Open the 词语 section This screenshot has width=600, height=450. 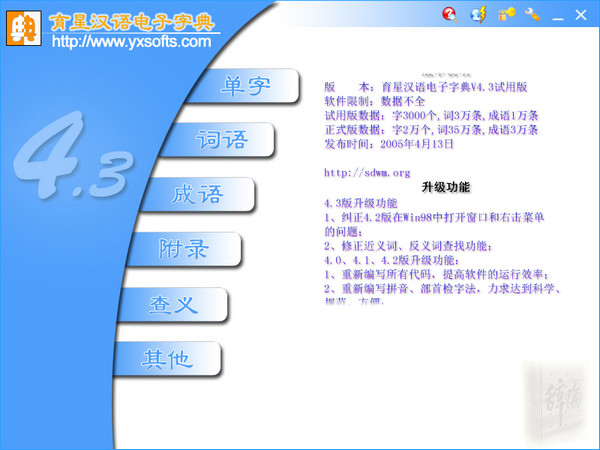click(x=221, y=140)
